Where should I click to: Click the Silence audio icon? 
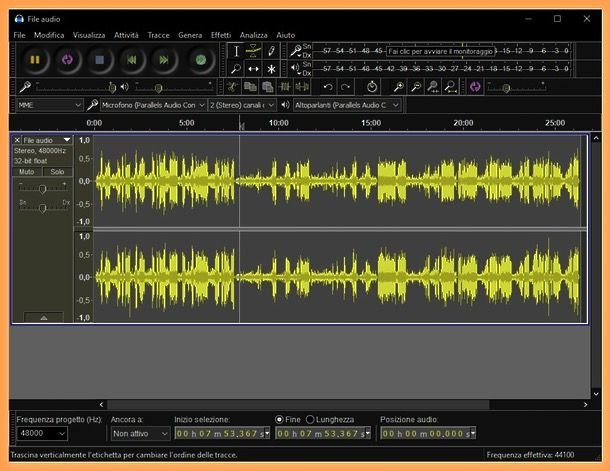pos(302,87)
